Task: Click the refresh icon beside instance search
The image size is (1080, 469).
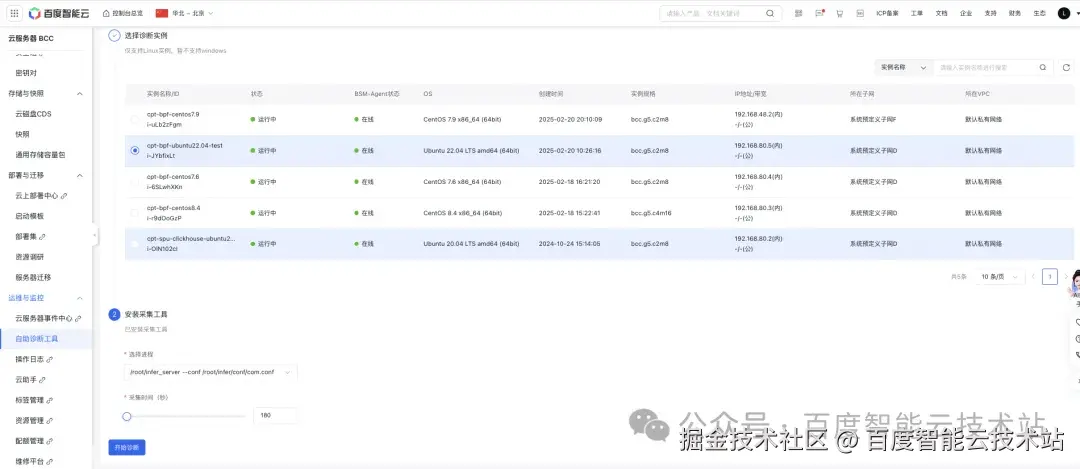Action: click(1066, 67)
